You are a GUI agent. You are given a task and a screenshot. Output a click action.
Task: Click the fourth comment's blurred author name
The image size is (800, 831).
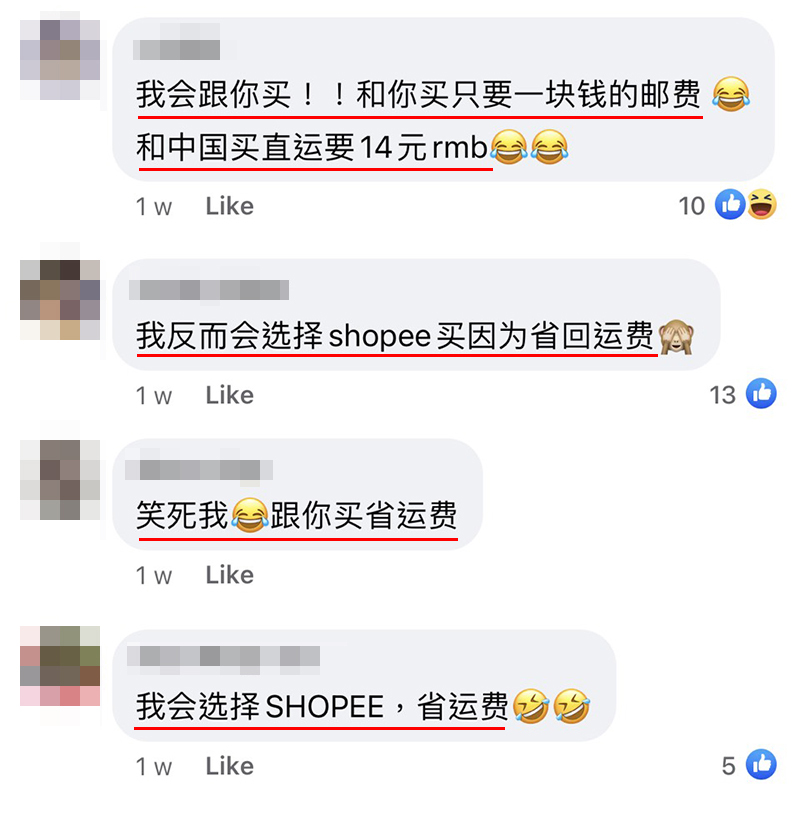tap(224, 656)
